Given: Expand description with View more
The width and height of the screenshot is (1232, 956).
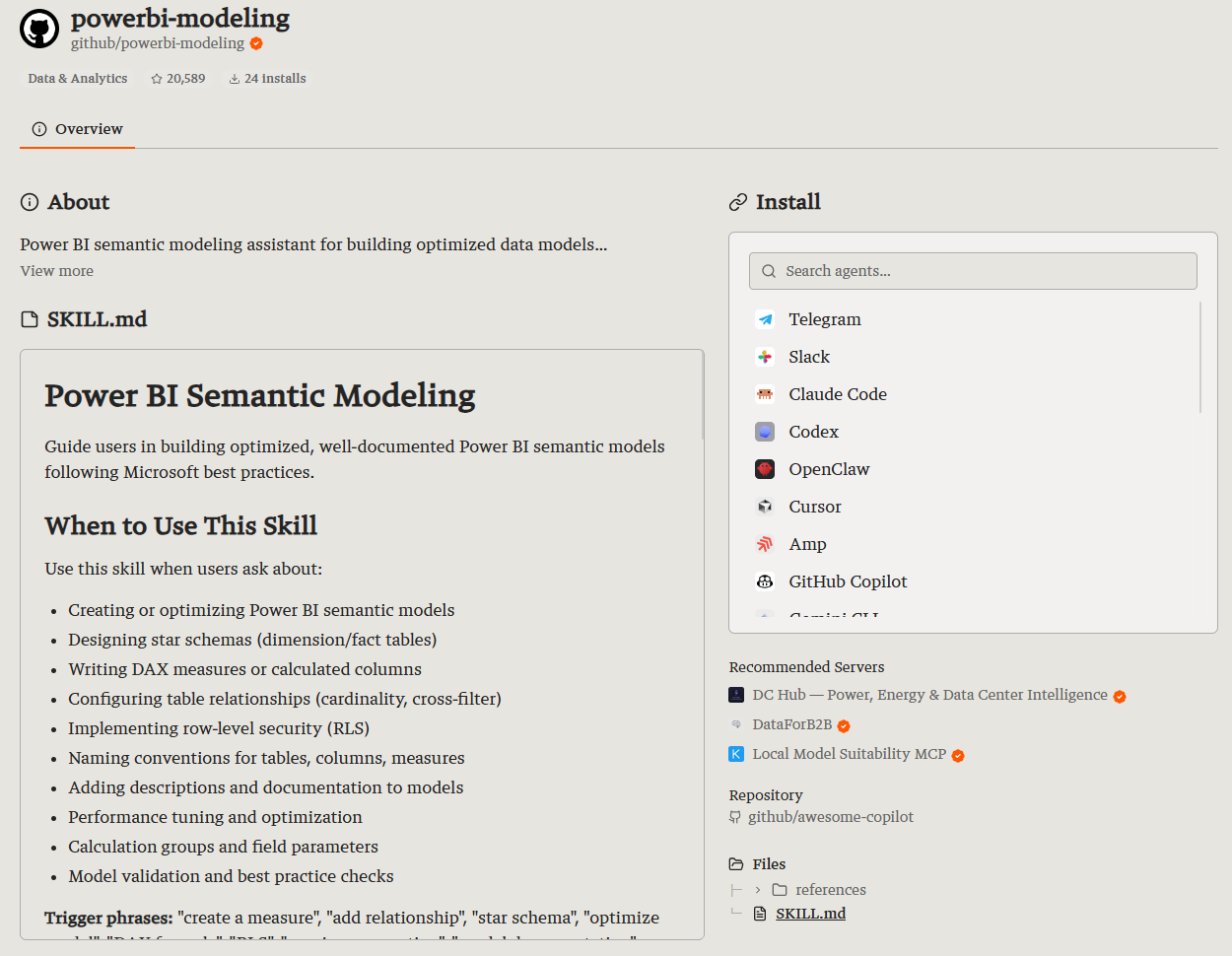Looking at the screenshot, I should [x=57, y=271].
